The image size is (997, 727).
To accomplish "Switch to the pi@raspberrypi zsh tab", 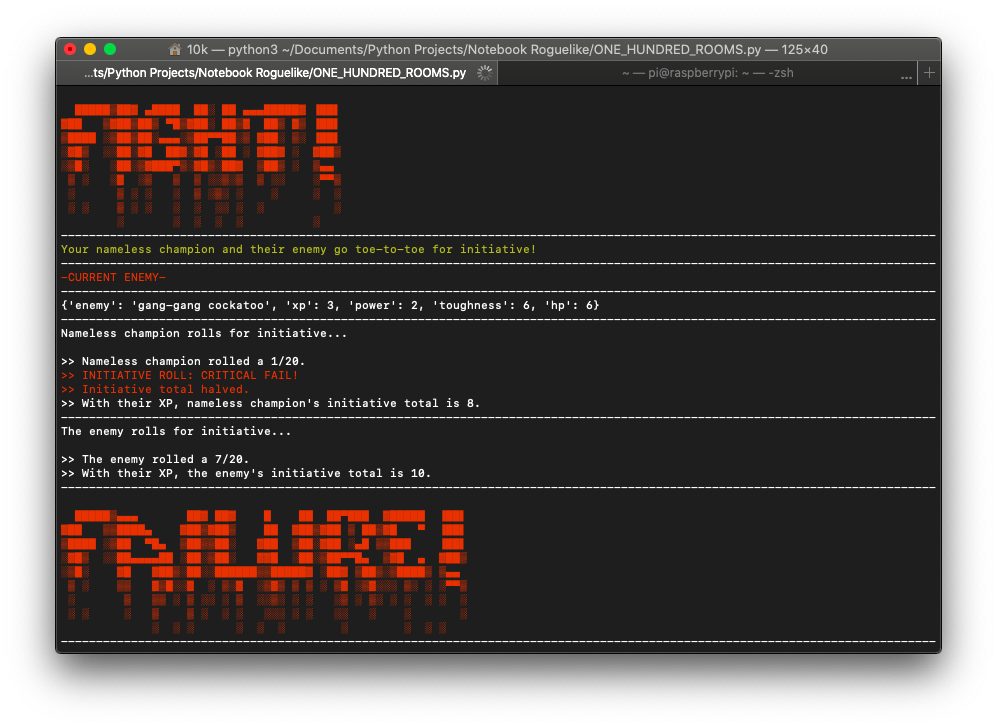I will pos(707,73).
